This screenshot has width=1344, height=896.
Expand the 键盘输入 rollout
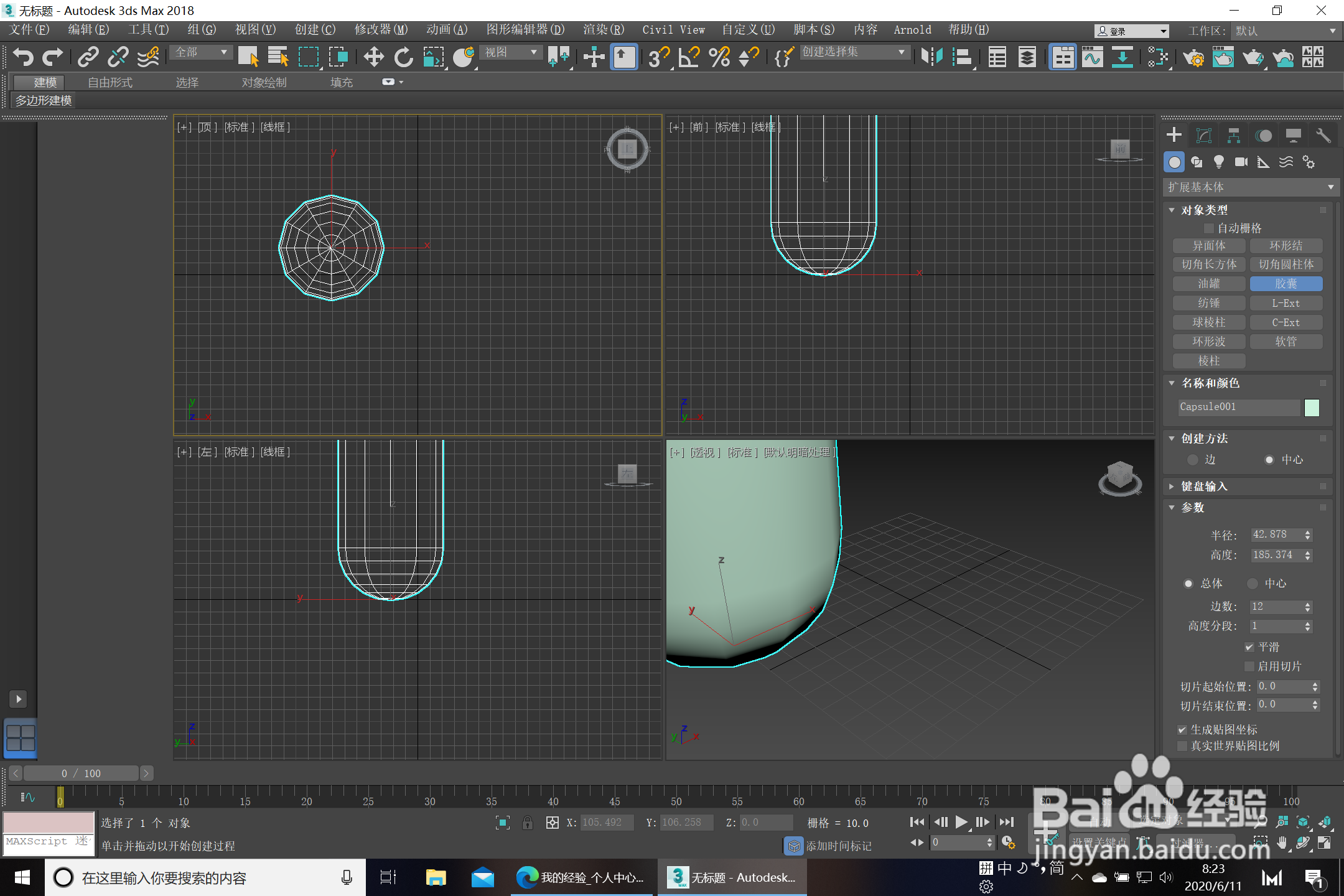1205,487
